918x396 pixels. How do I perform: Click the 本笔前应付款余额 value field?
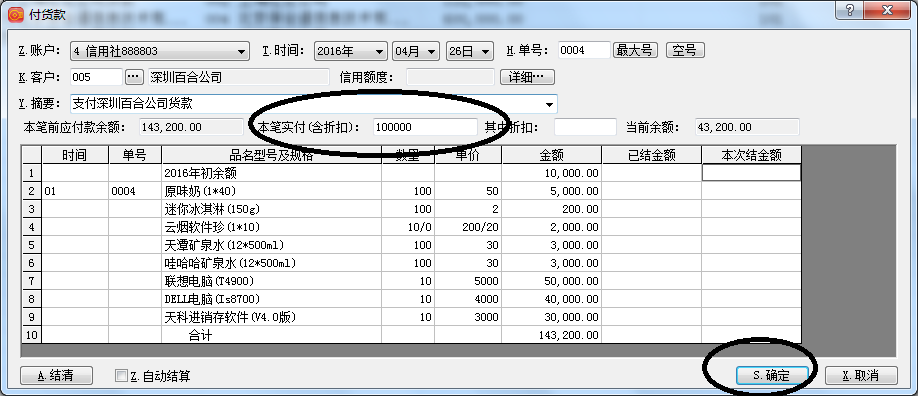[191, 127]
